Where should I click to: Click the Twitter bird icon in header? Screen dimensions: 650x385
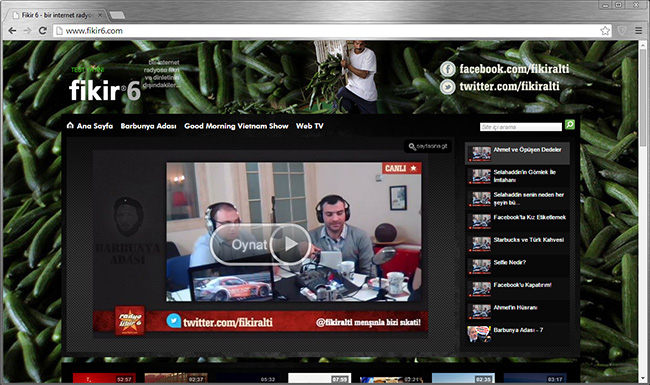click(x=448, y=87)
